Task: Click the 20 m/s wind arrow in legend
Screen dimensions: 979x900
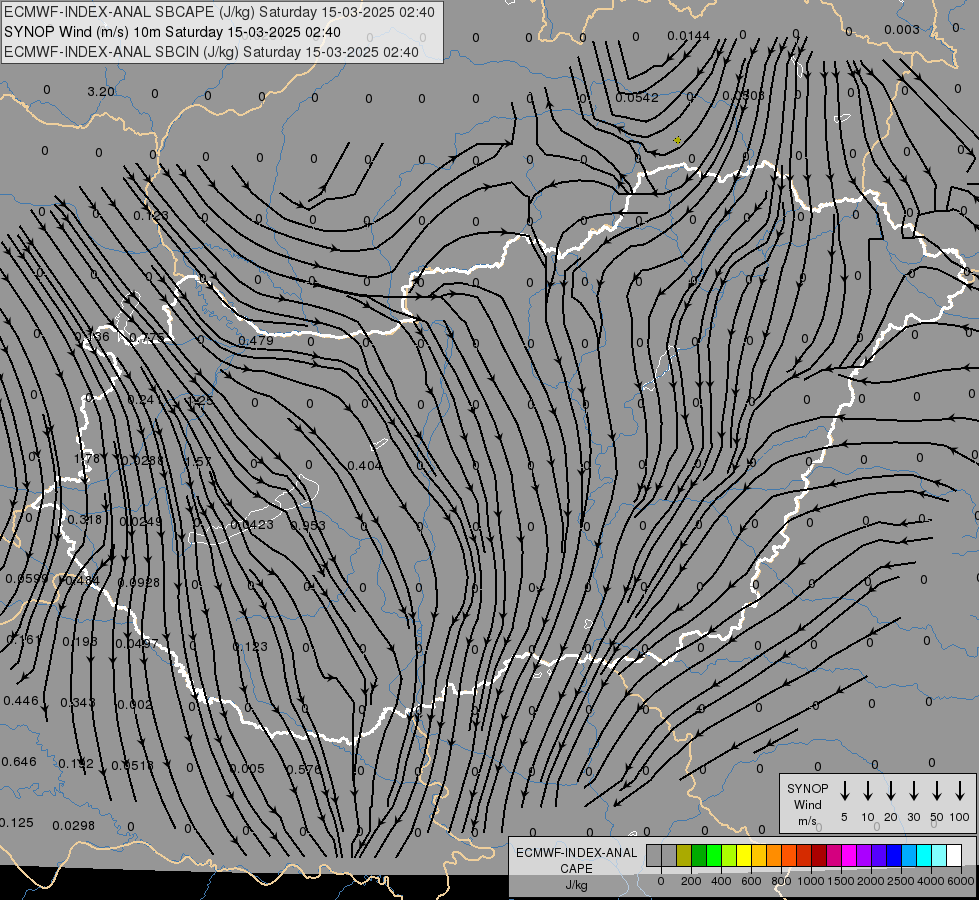Action: 890,791
